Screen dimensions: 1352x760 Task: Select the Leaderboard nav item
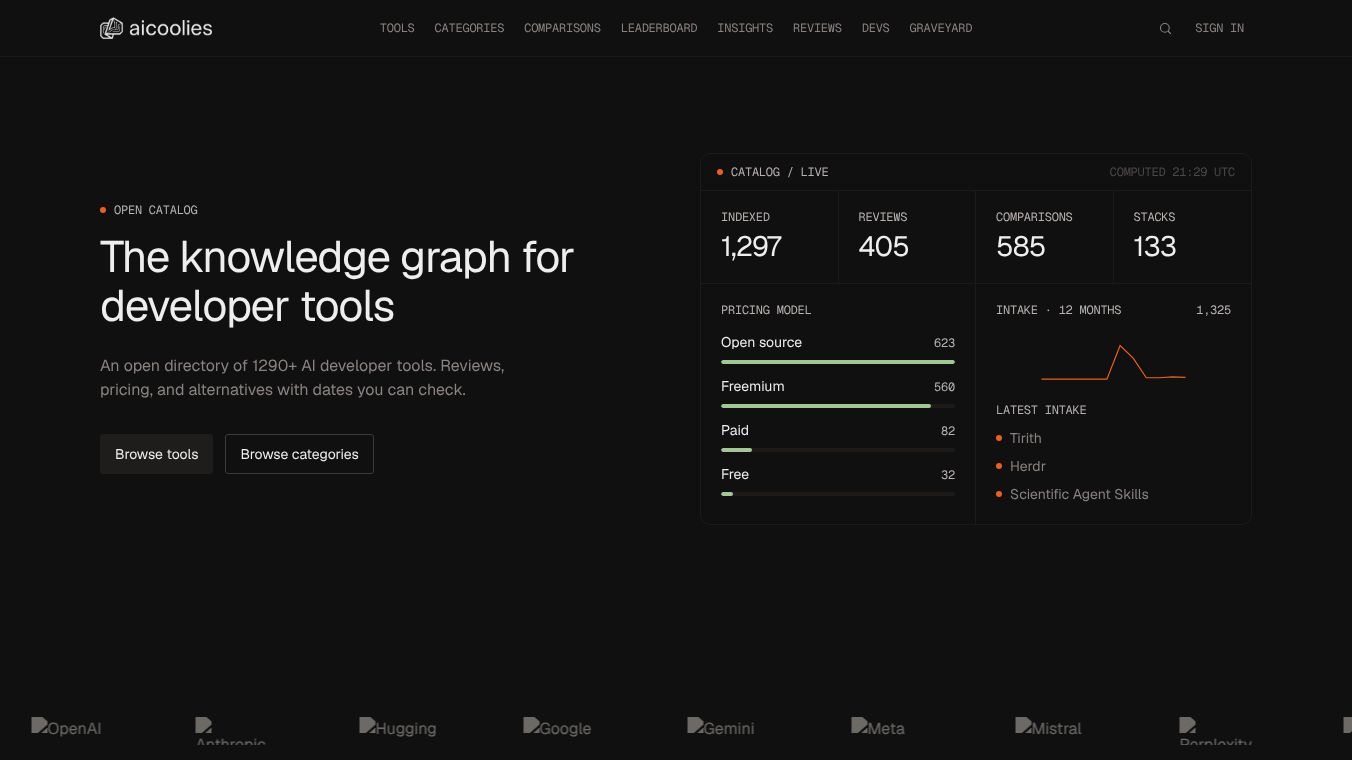[659, 28]
